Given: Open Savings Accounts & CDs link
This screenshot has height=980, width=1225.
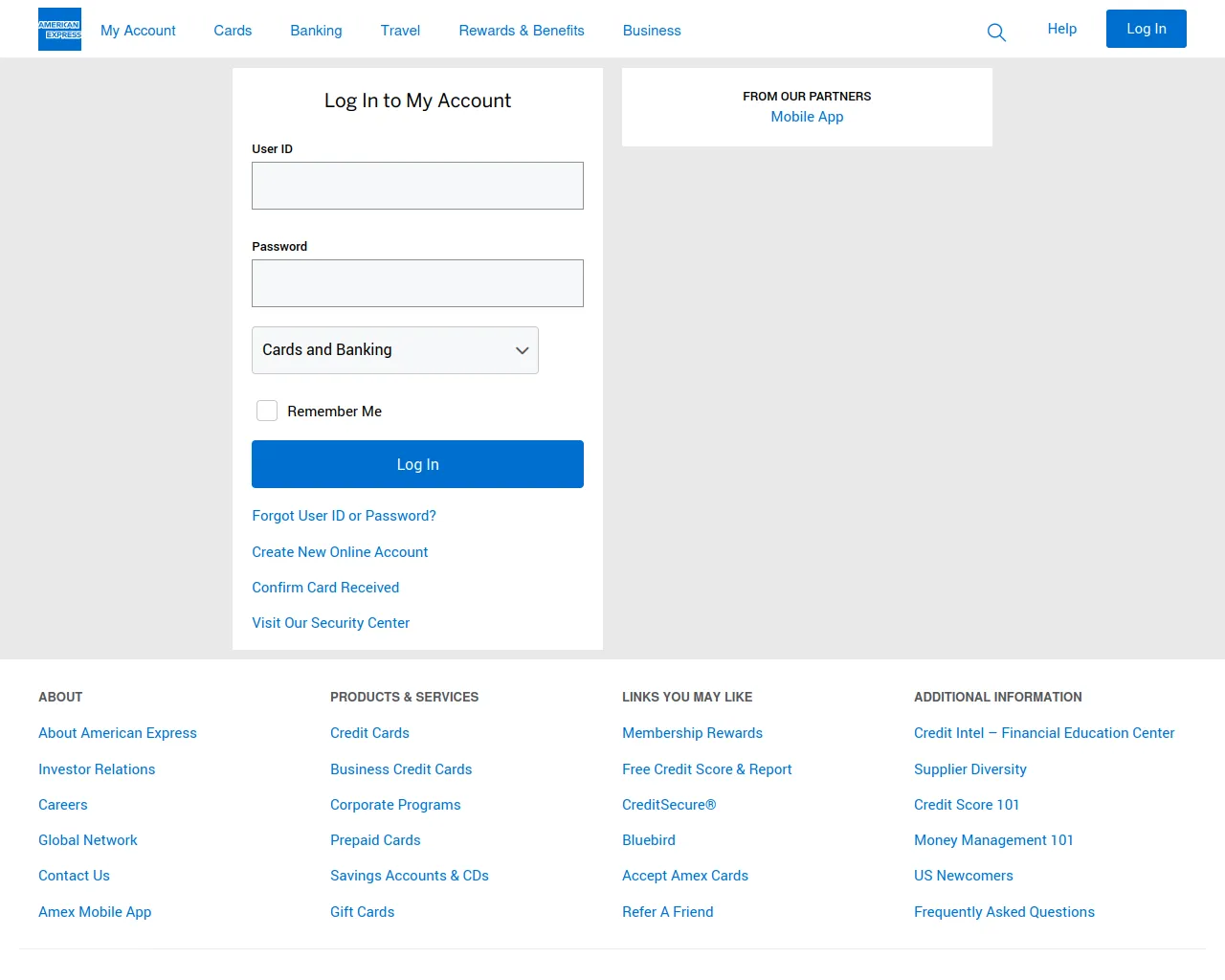Looking at the screenshot, I should [410, 876].
